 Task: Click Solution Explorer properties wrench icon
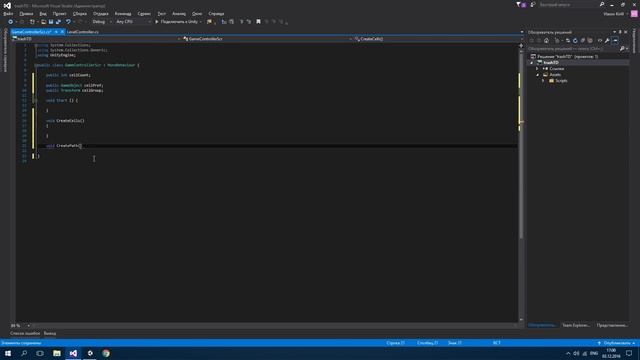click(x=607, y=40)
